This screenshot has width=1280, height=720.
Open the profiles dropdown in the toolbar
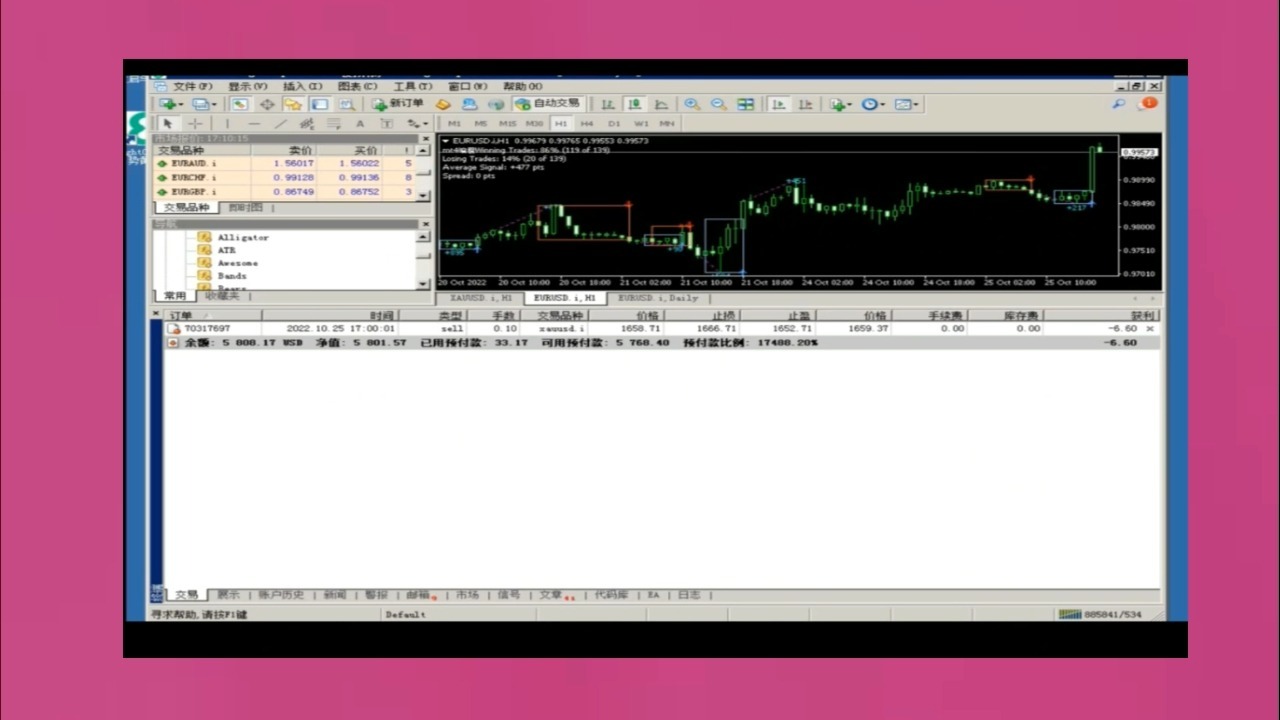coord(202,104)
